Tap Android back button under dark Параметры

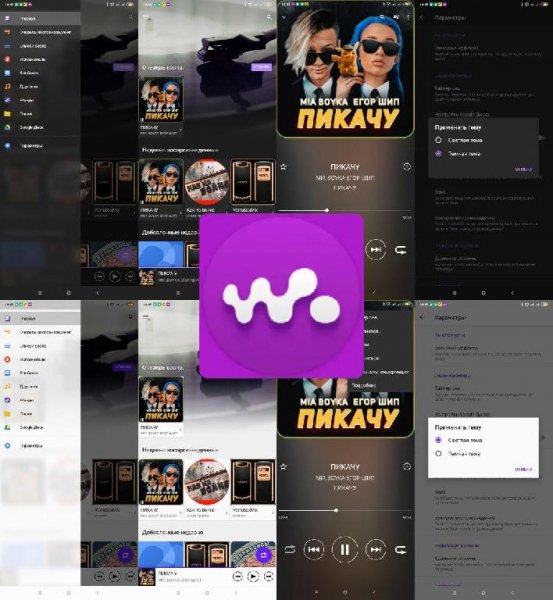pyautogui.click(x=512, y=293)
